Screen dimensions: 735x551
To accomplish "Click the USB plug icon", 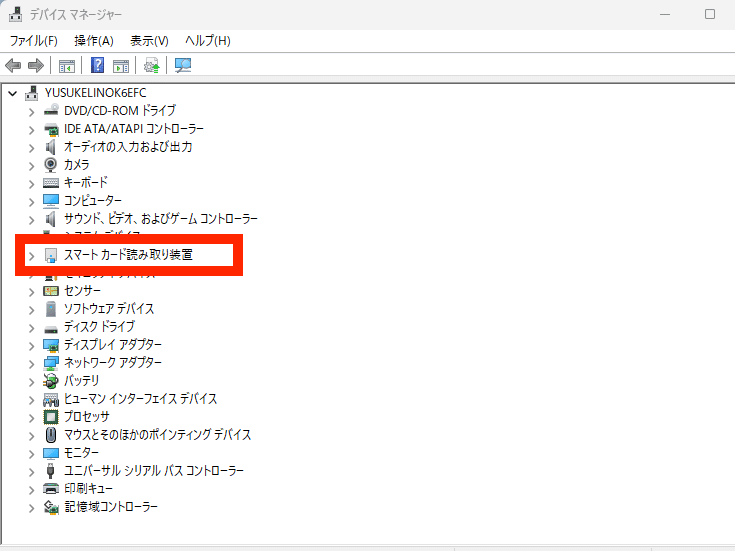I will pos(51,470).
